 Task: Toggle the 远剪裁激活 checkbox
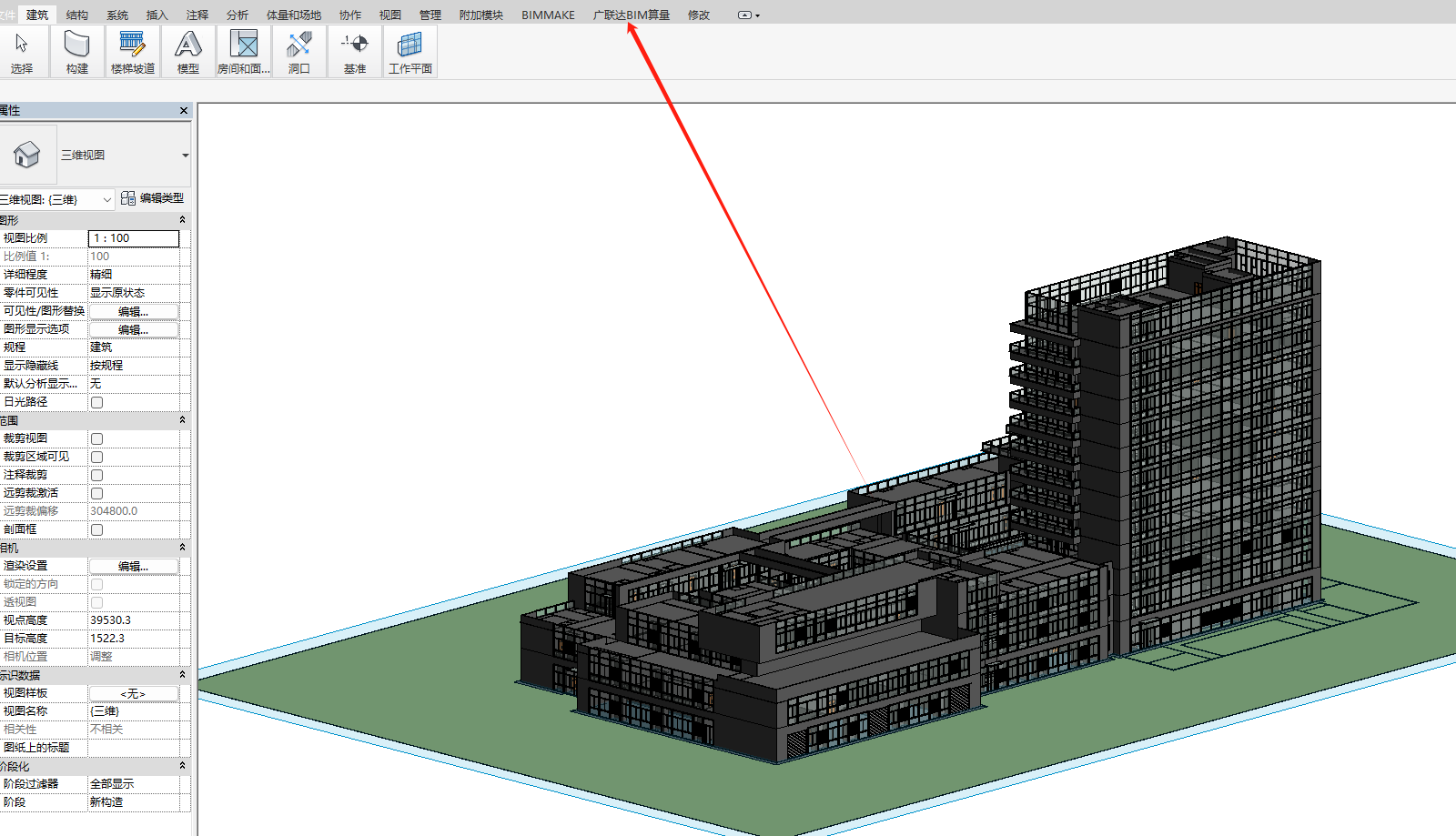click(97, 493)
